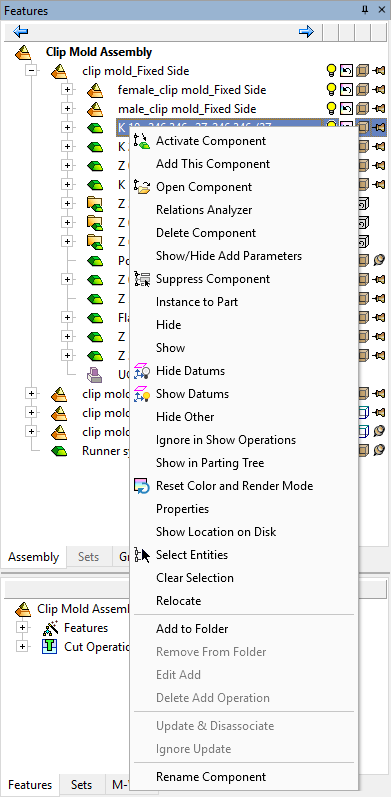Click pin icon on Features panel header
This screenshot has height=797, width=391.
pos(365,10)
